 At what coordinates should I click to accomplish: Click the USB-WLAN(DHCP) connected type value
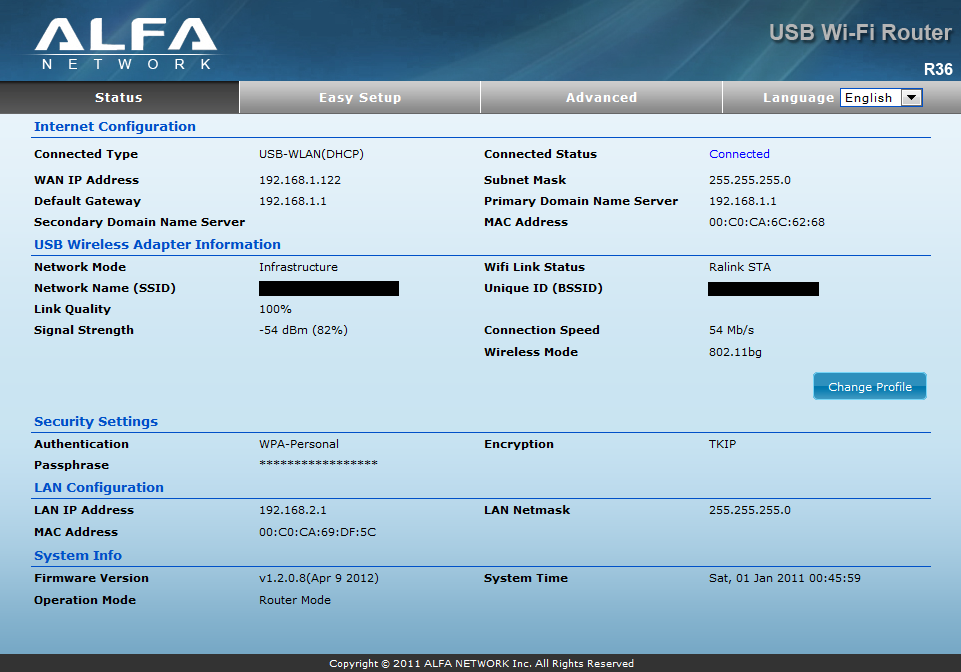(311, 154)
